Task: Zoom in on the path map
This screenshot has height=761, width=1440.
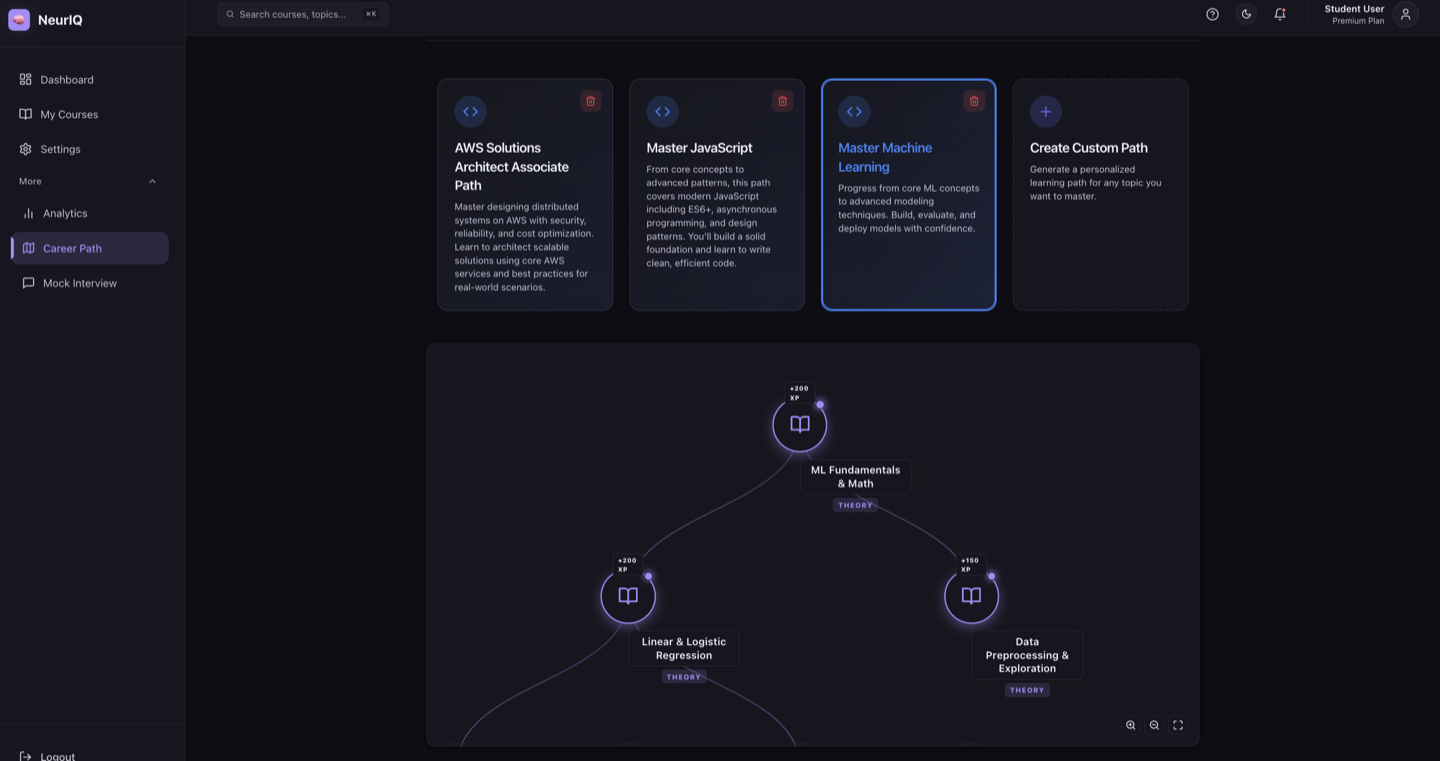Action: (x=1131, y=725)
